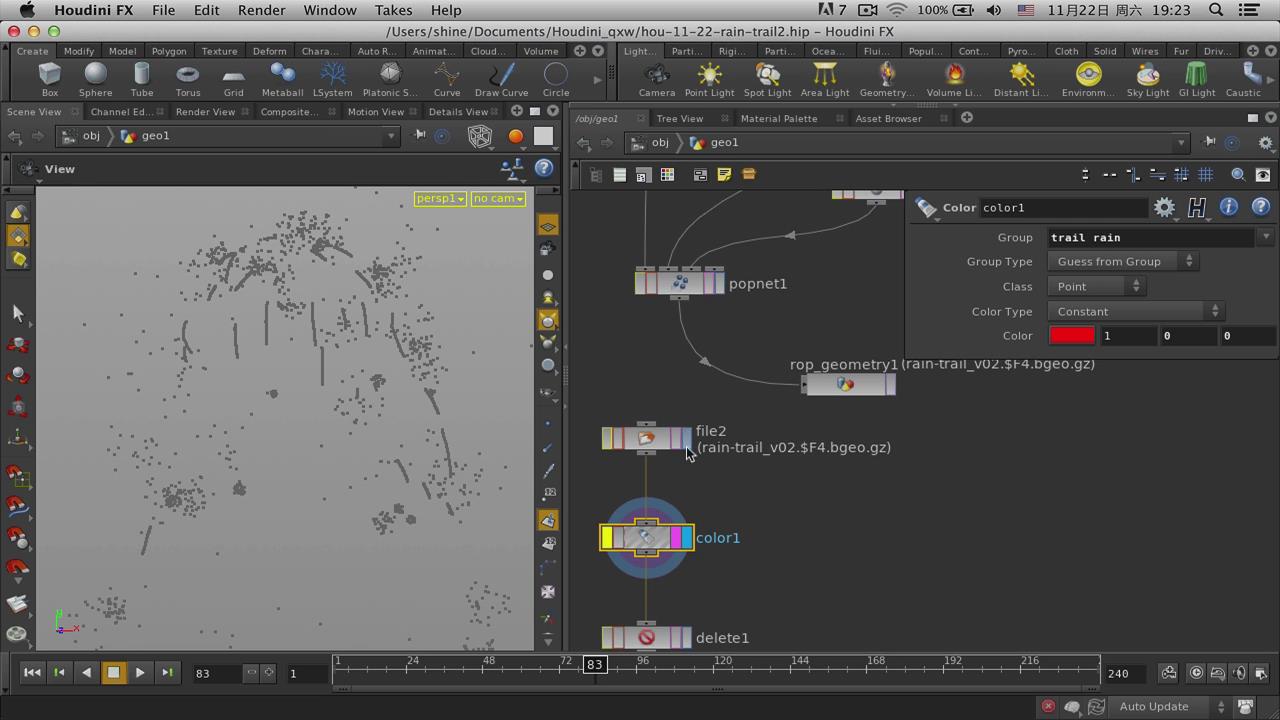This screenshot has height=720, width=1280.
Task: Open the Render menu
Action: (x=261, y=10)
